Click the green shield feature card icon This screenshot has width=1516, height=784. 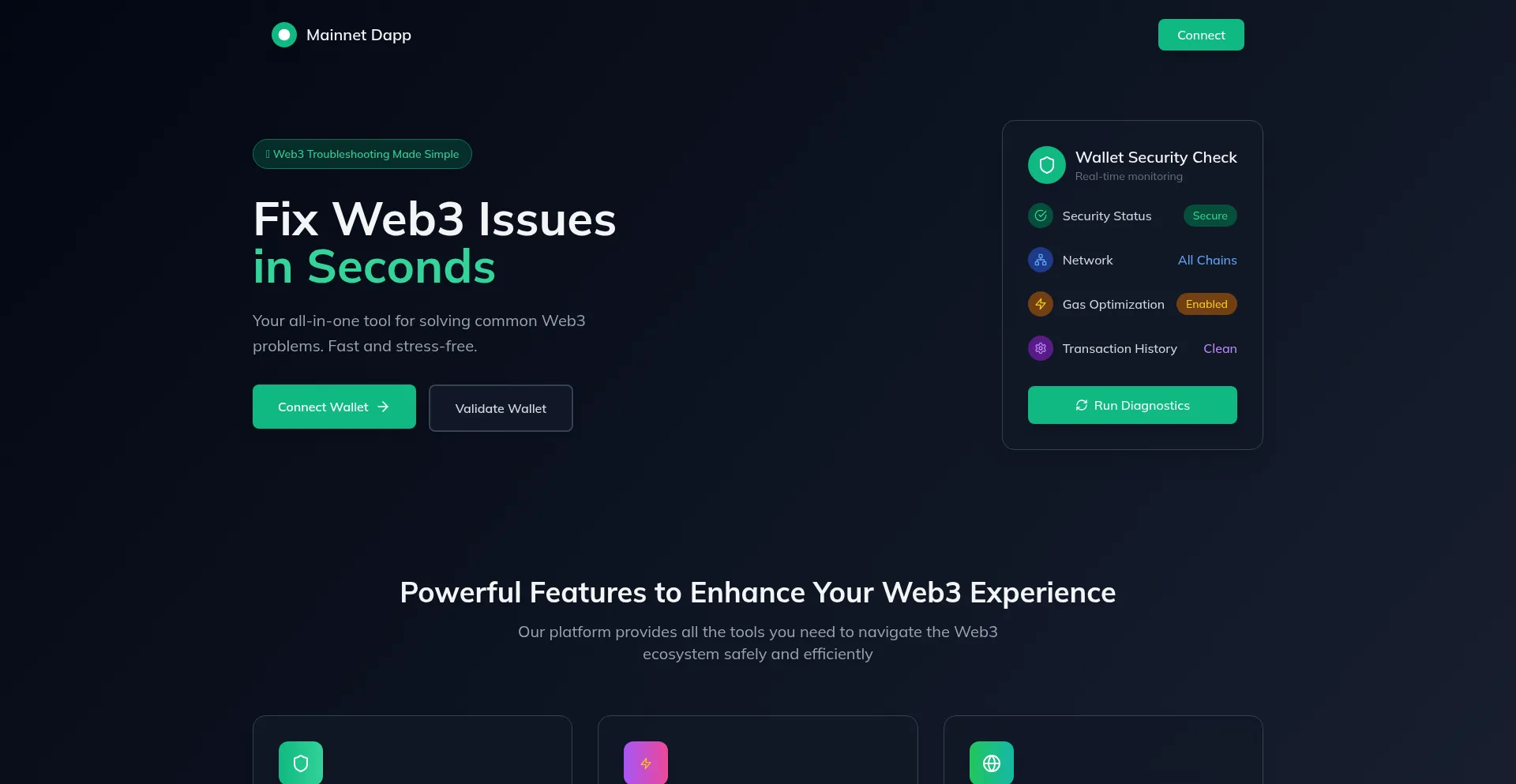click(301, 763)
